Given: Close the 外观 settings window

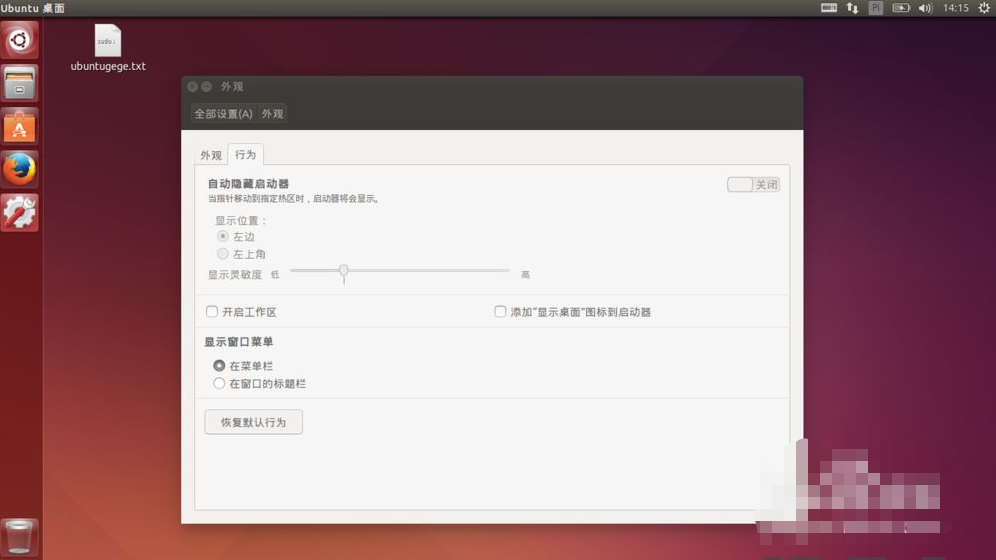Looking at the screenshot, I should point(192,86).
